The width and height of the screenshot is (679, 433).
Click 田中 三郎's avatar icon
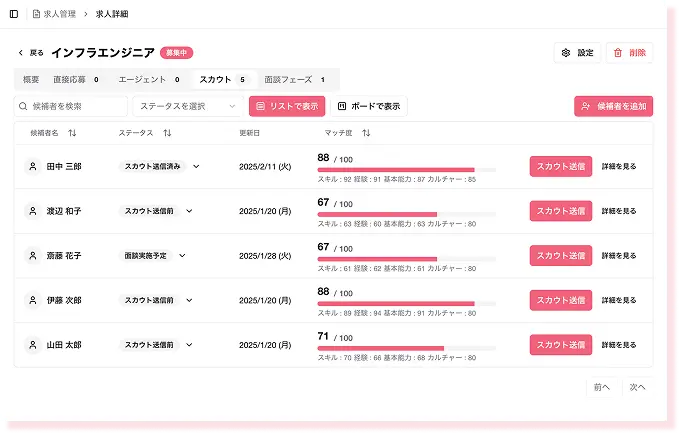33,167
